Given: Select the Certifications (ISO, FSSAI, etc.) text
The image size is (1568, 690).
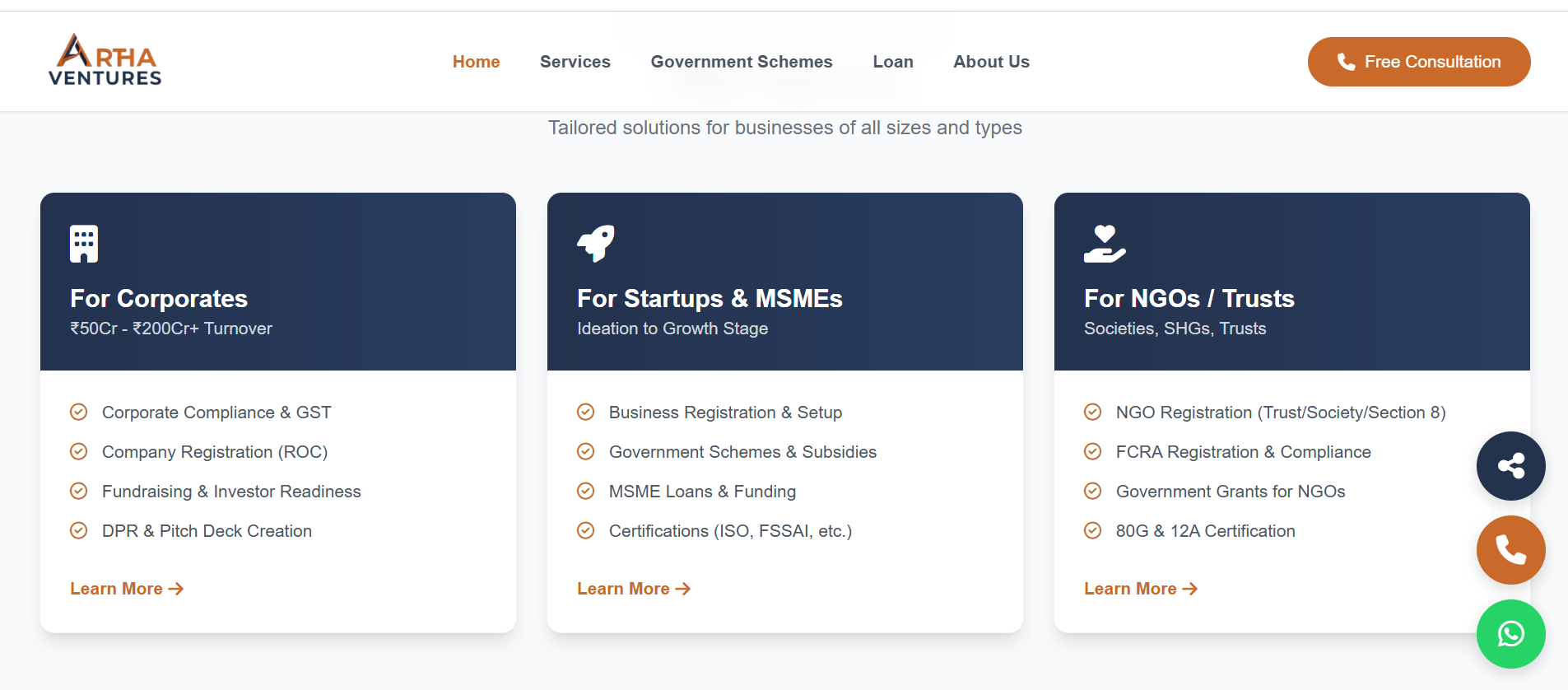Looking at the screenshot, I should click(x=730, y=531).
